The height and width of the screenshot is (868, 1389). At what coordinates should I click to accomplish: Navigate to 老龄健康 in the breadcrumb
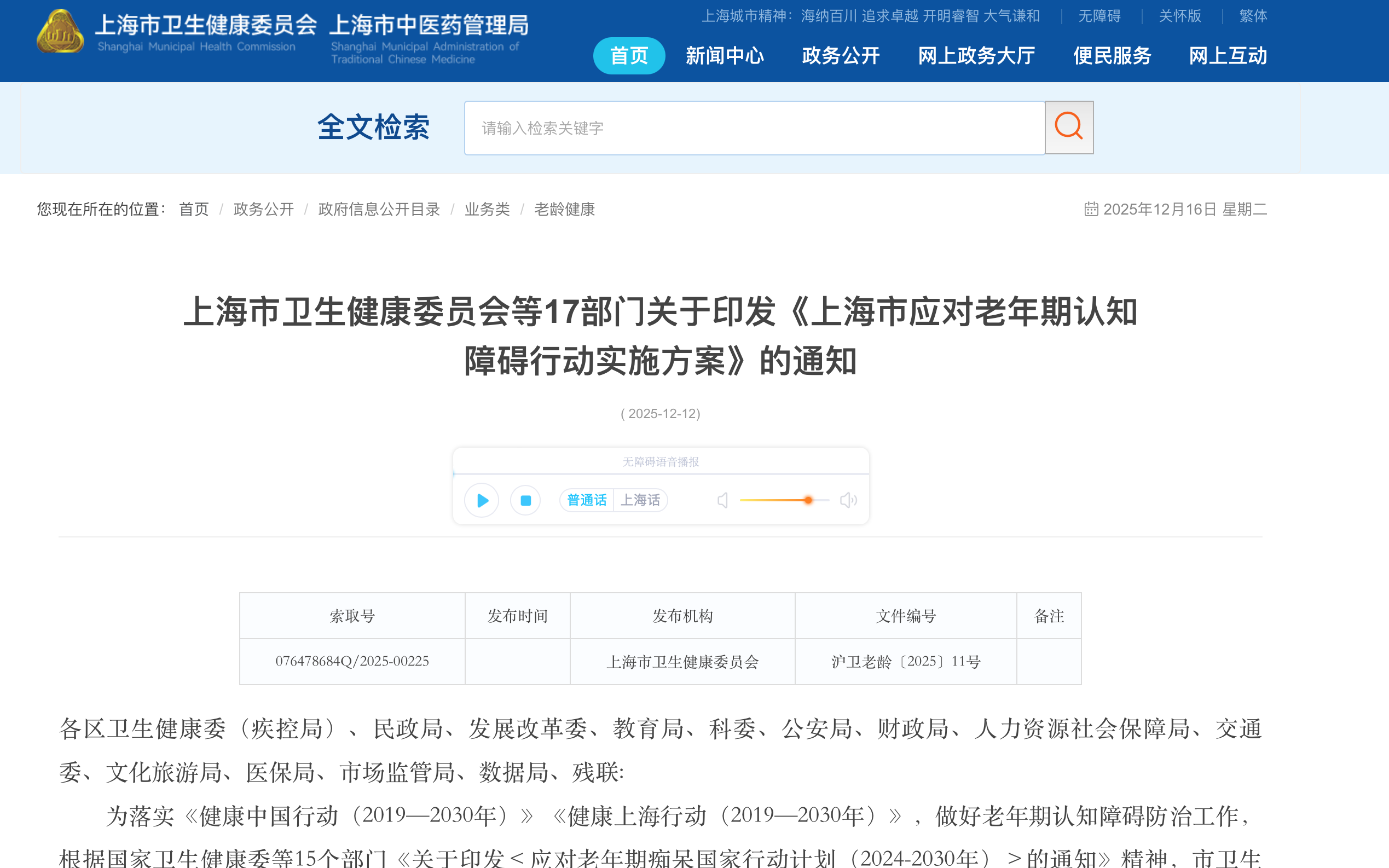pyautogui.click(x=565, y=209)
